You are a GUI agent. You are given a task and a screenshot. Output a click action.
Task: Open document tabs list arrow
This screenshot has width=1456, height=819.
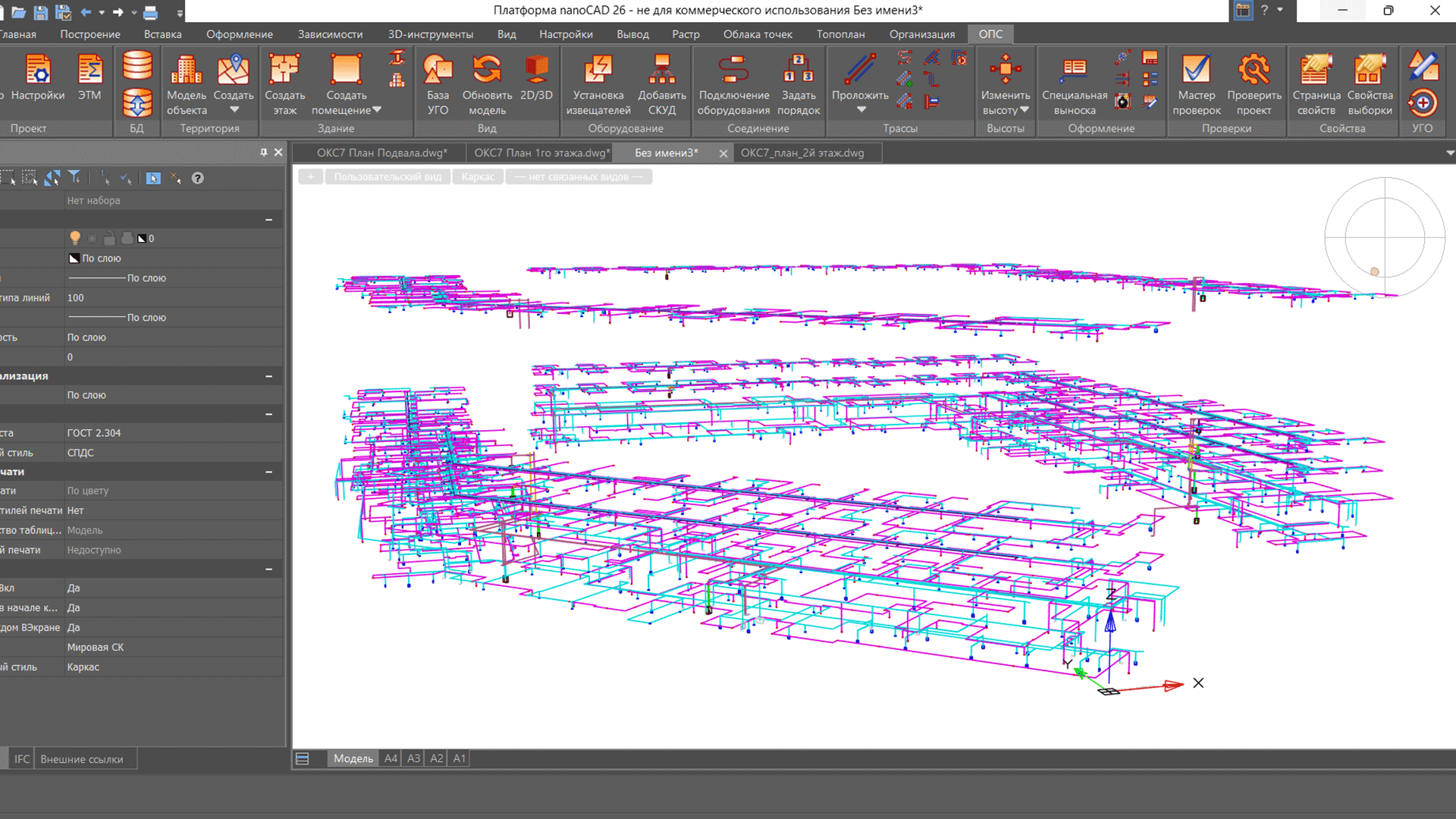1449,153
